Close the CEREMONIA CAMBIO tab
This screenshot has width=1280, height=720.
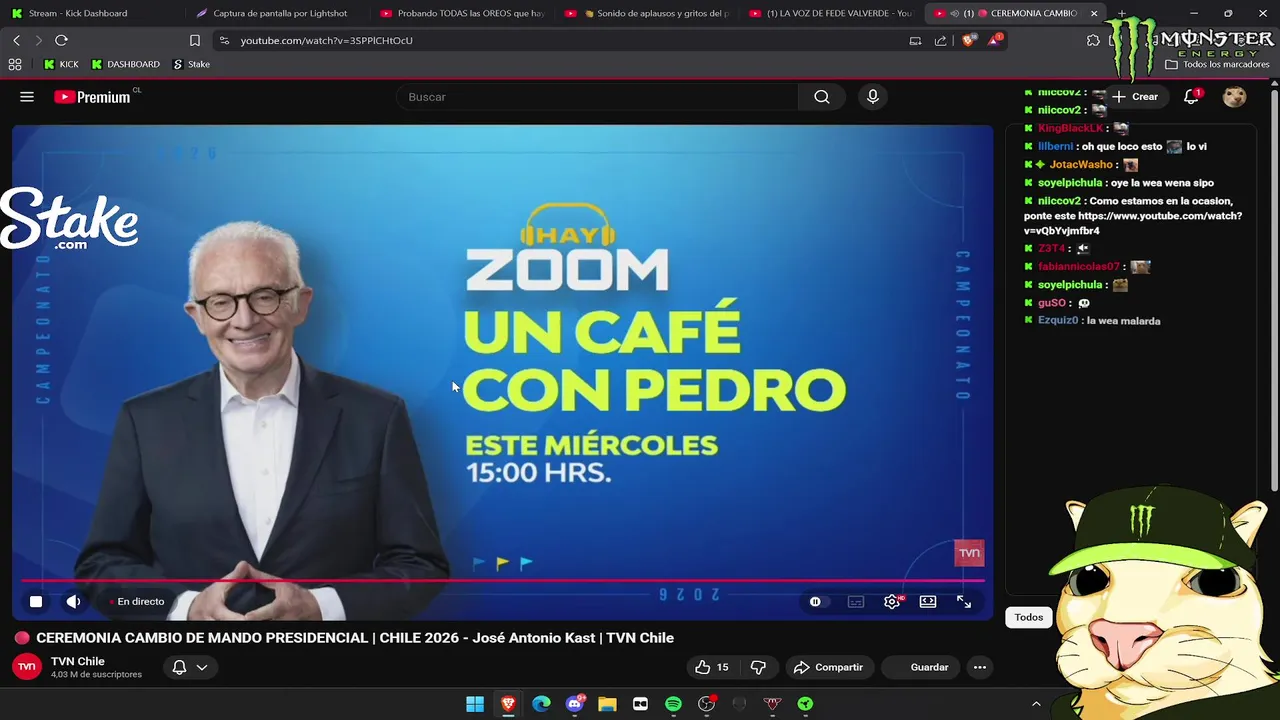pos(1094,13)
